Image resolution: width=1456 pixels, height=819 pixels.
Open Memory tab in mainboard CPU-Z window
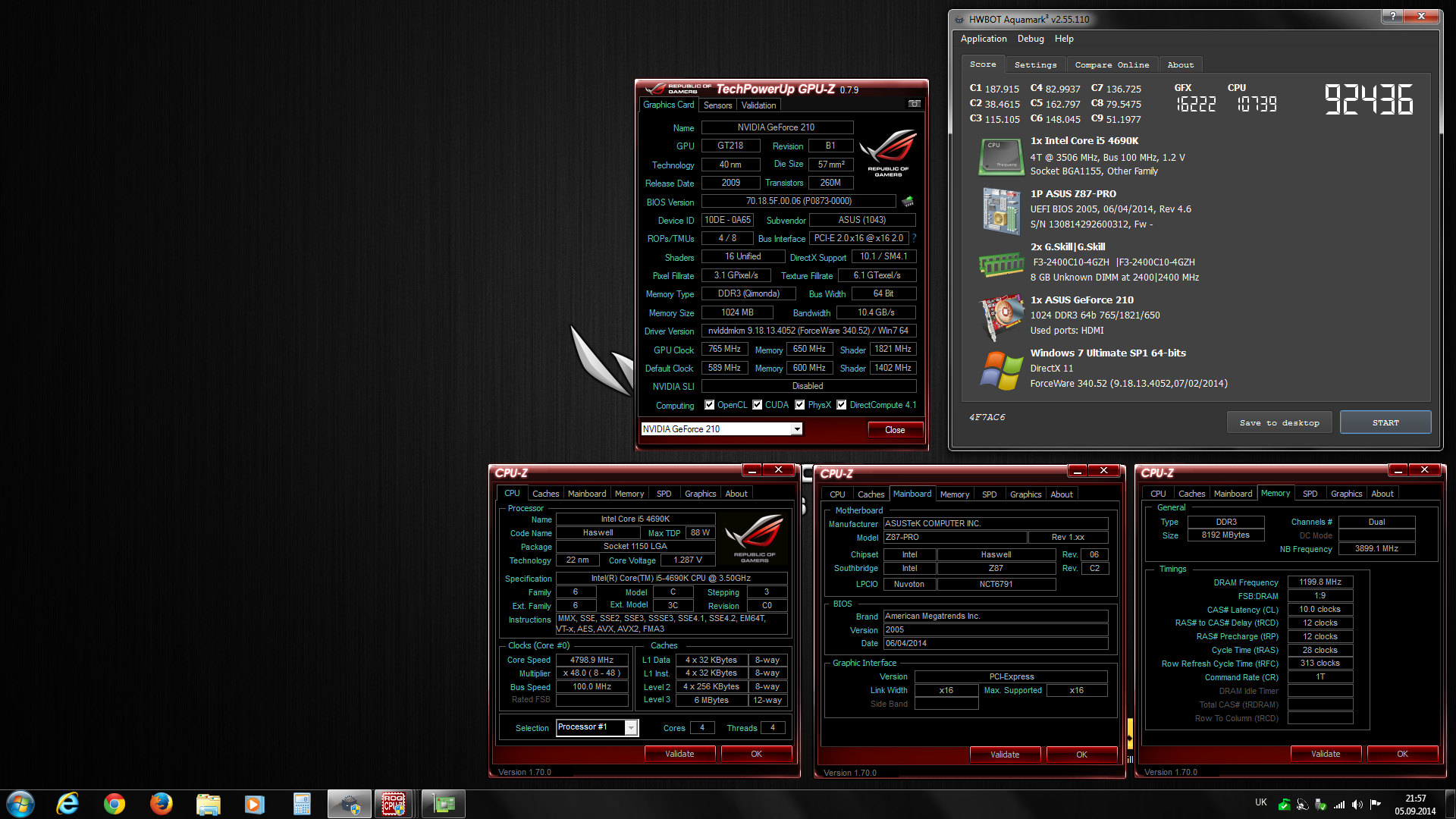[954, 494]
